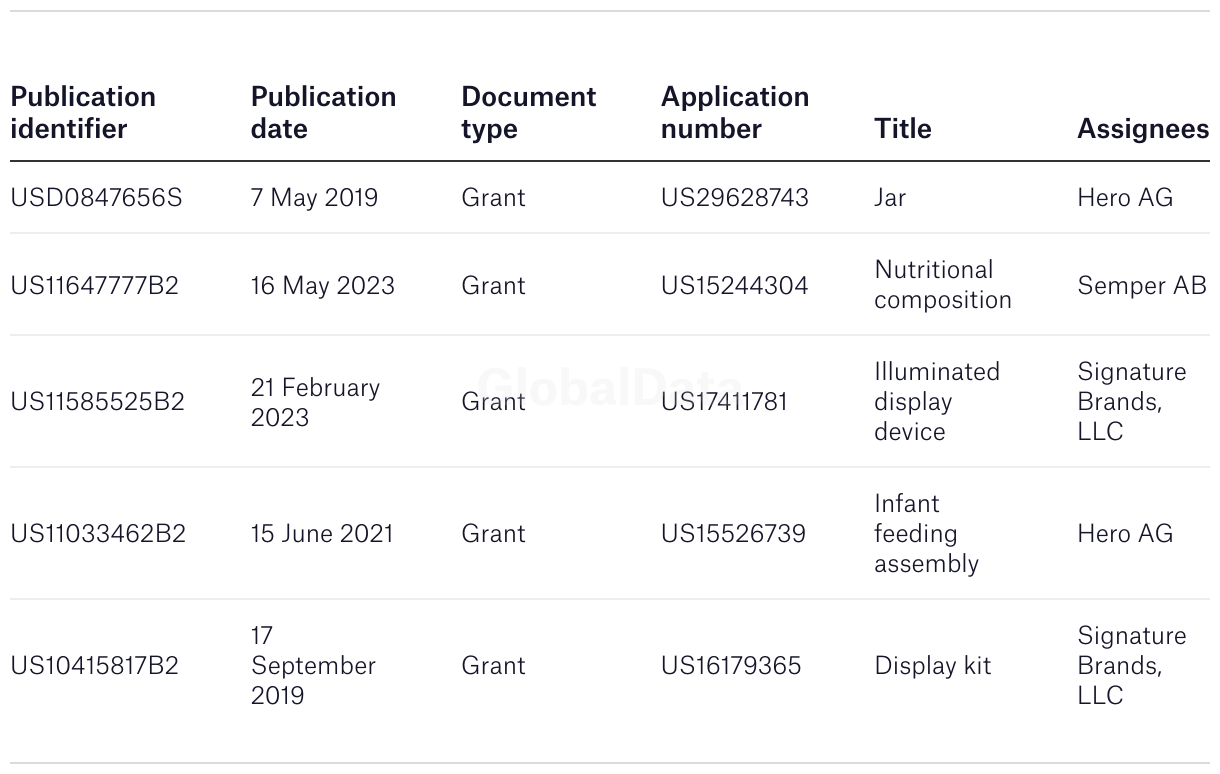Select the Application number column header
The width and height of the screenshot is (1220, 774).
click(735, 113)
